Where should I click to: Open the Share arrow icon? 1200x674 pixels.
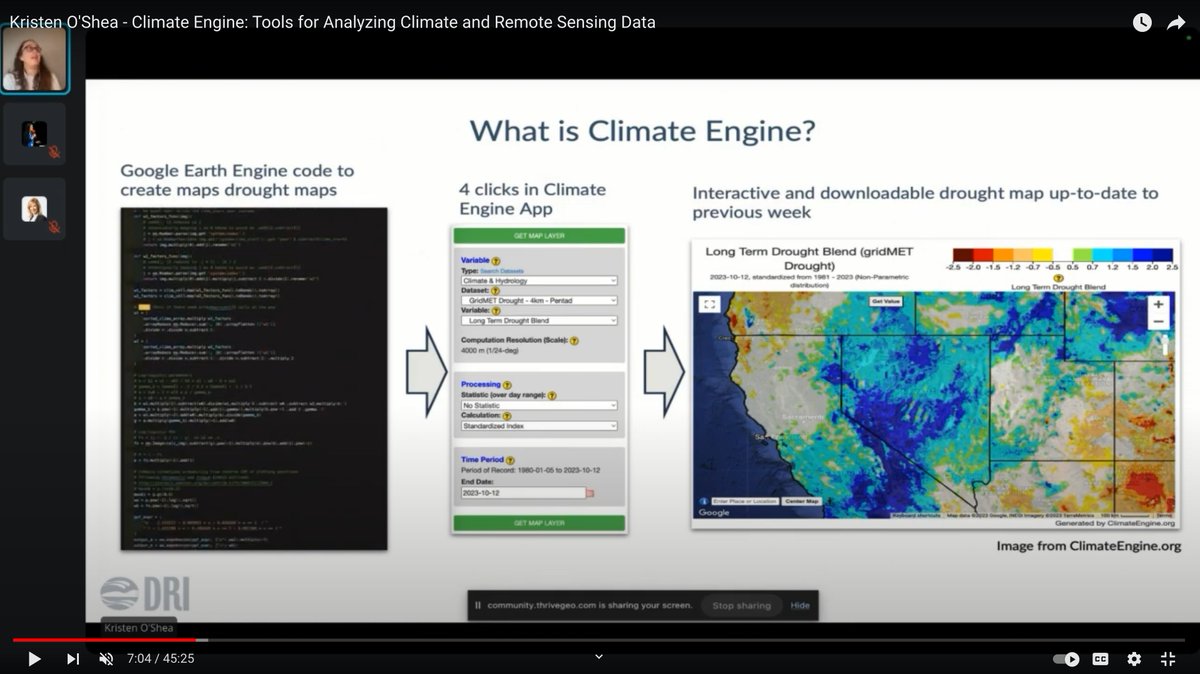point(1176,22)
